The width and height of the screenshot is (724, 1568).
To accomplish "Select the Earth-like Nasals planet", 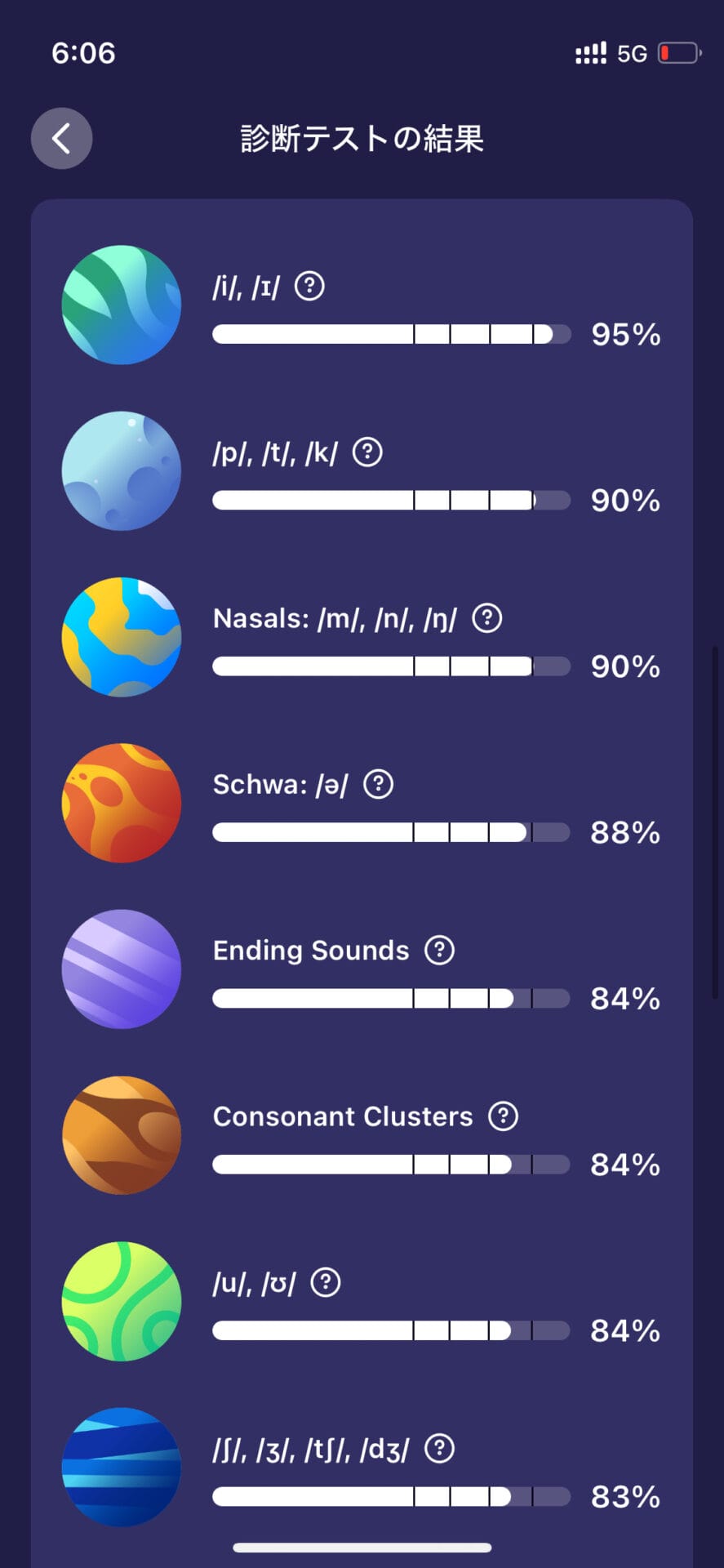I will tap(122, 637).
